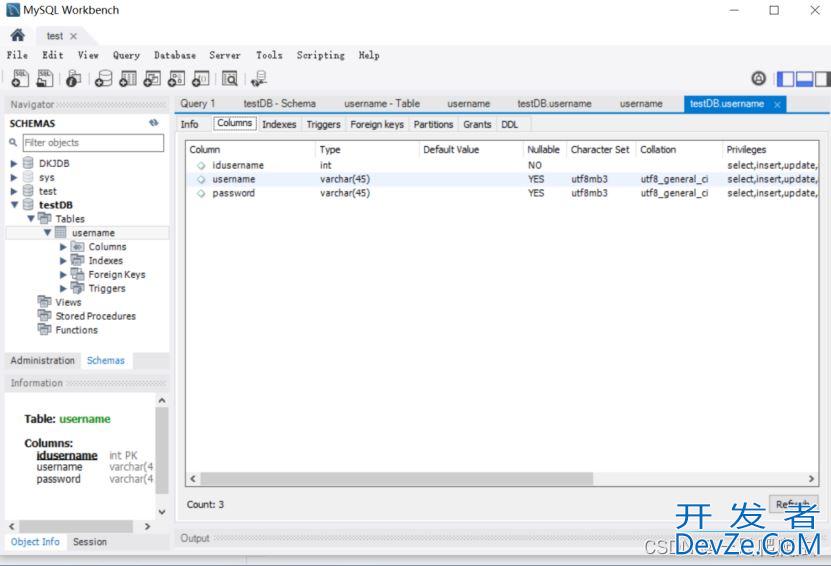Create new stored procedure icon

(176, 78)
